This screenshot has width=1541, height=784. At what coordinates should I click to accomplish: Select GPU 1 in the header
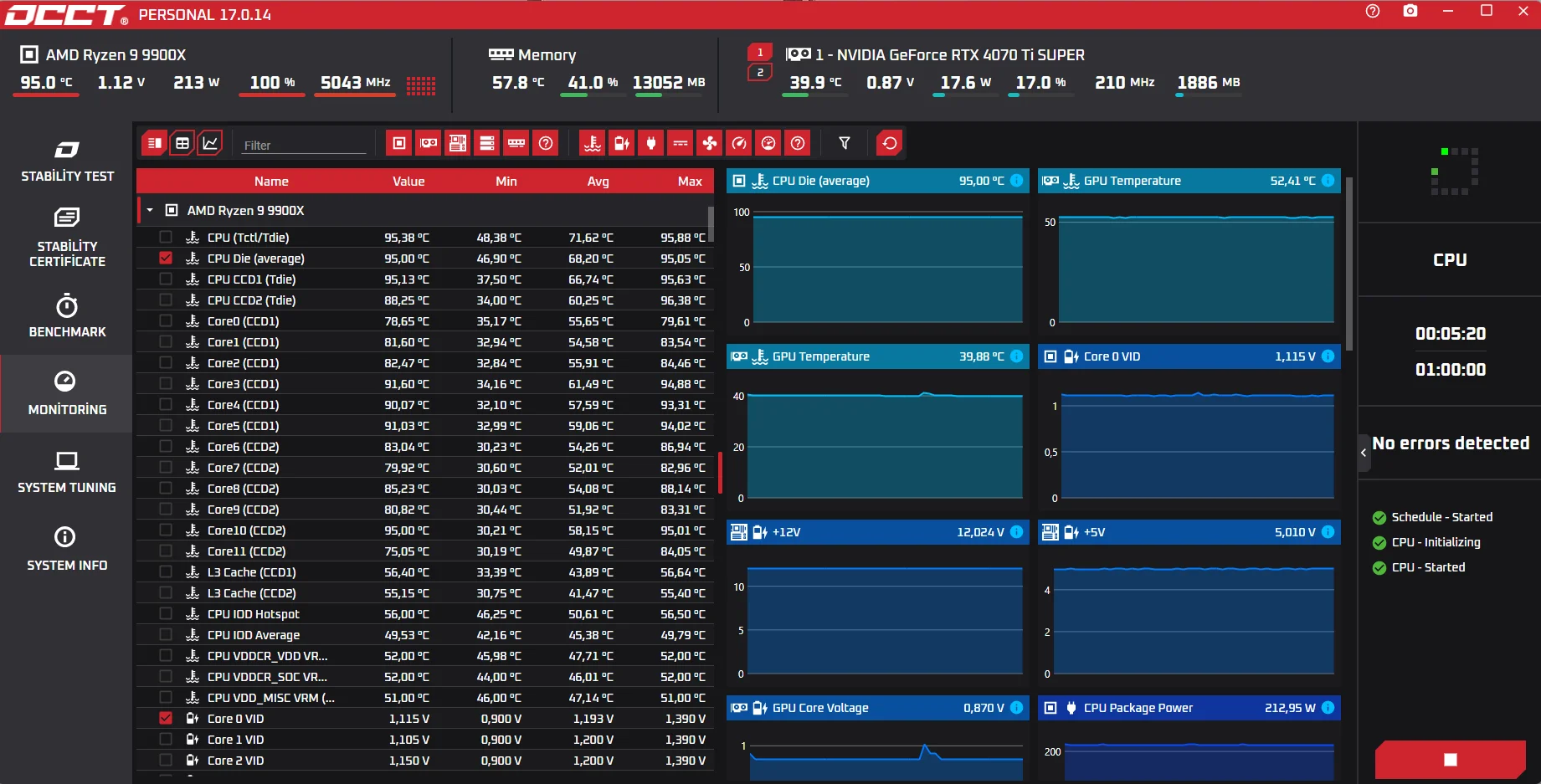(760, 53)
